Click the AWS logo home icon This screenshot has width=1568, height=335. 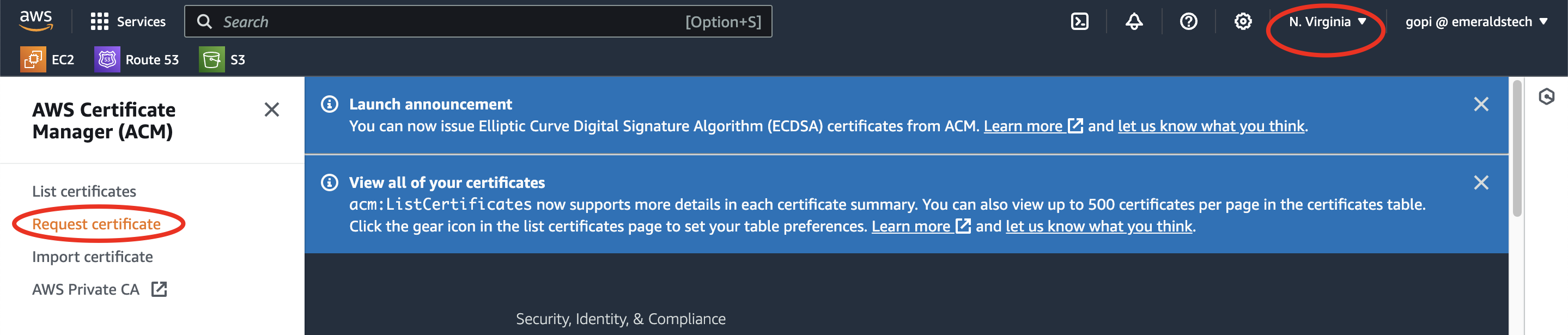(36, 21)
